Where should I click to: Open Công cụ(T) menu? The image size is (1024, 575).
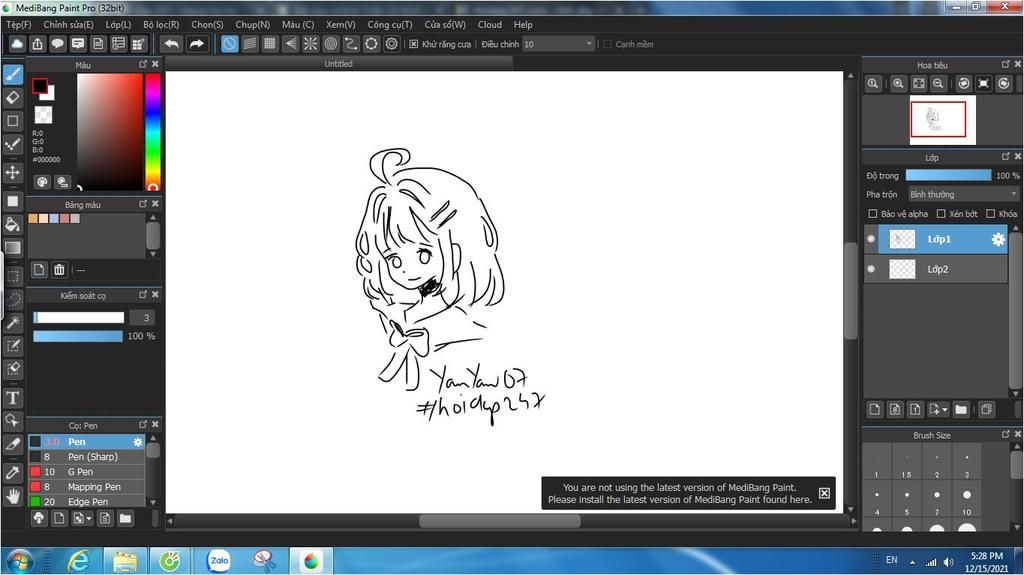[x=390, y=25]
